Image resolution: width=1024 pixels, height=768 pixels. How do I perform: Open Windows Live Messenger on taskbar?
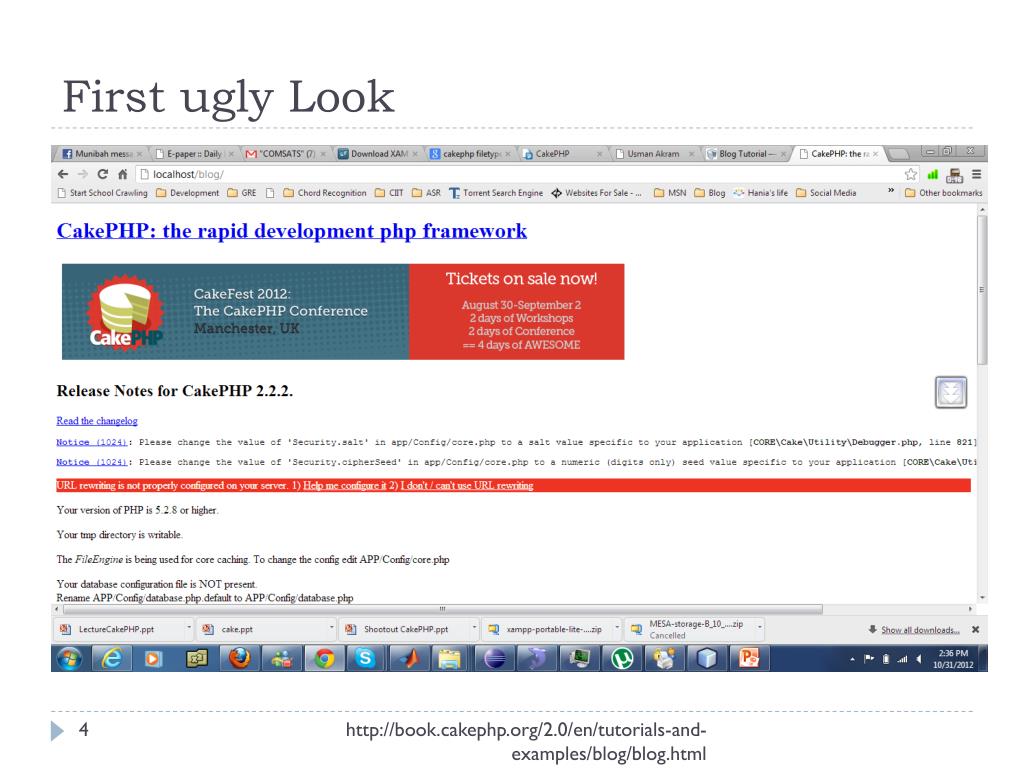[x=281, y=659]
